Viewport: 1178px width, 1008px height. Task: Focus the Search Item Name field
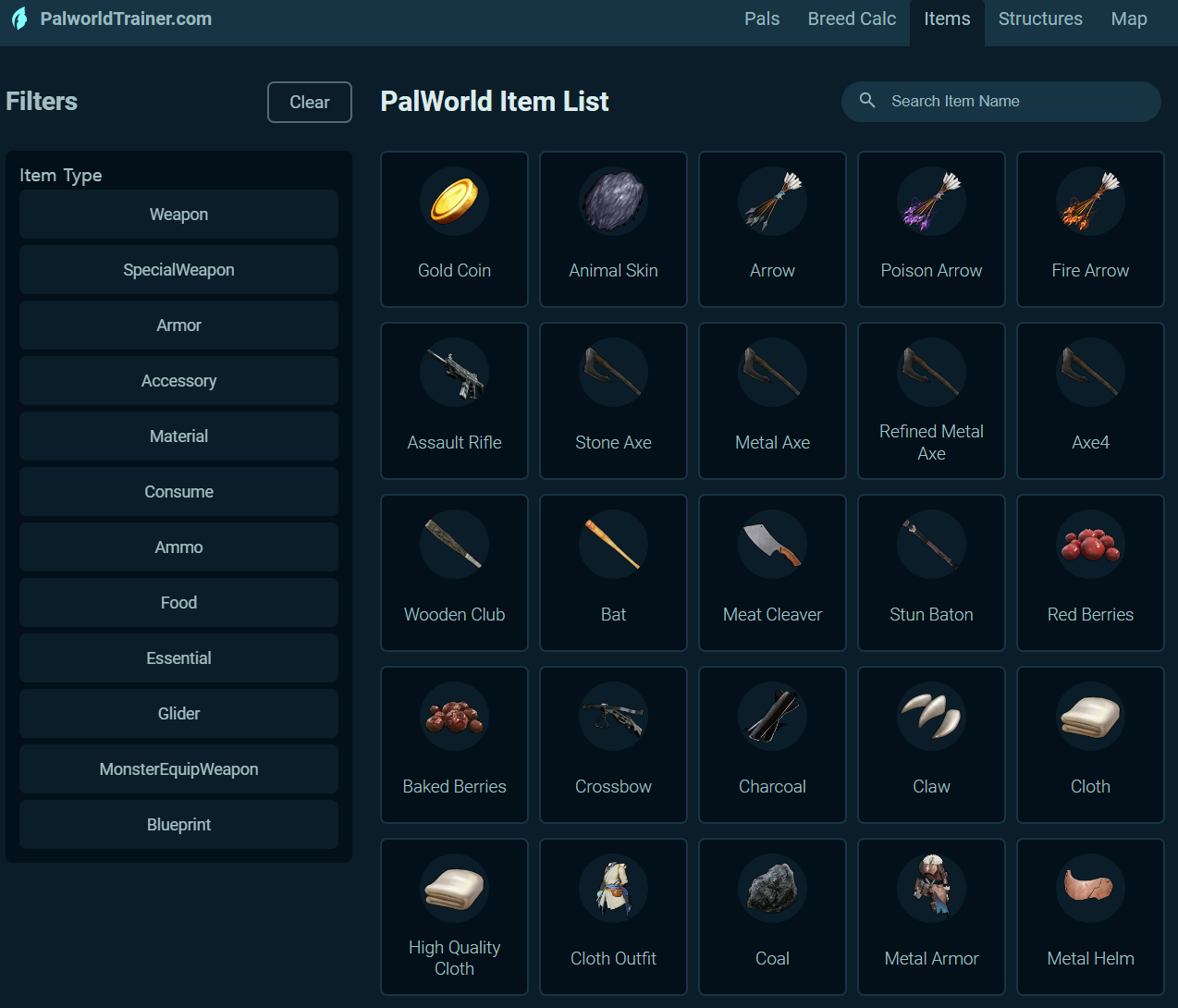(1001, 101)
